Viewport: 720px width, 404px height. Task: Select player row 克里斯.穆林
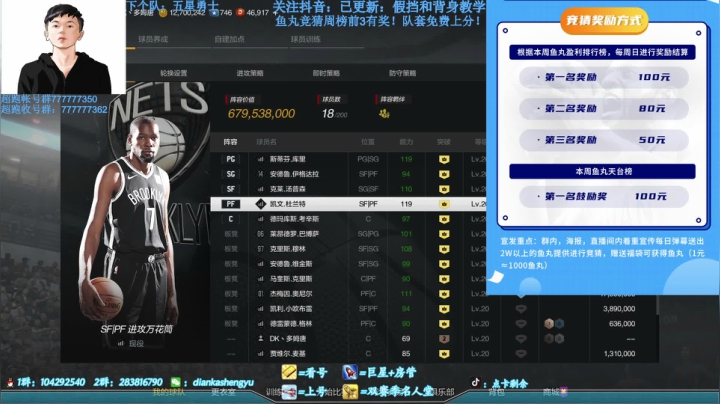point(348,249)
